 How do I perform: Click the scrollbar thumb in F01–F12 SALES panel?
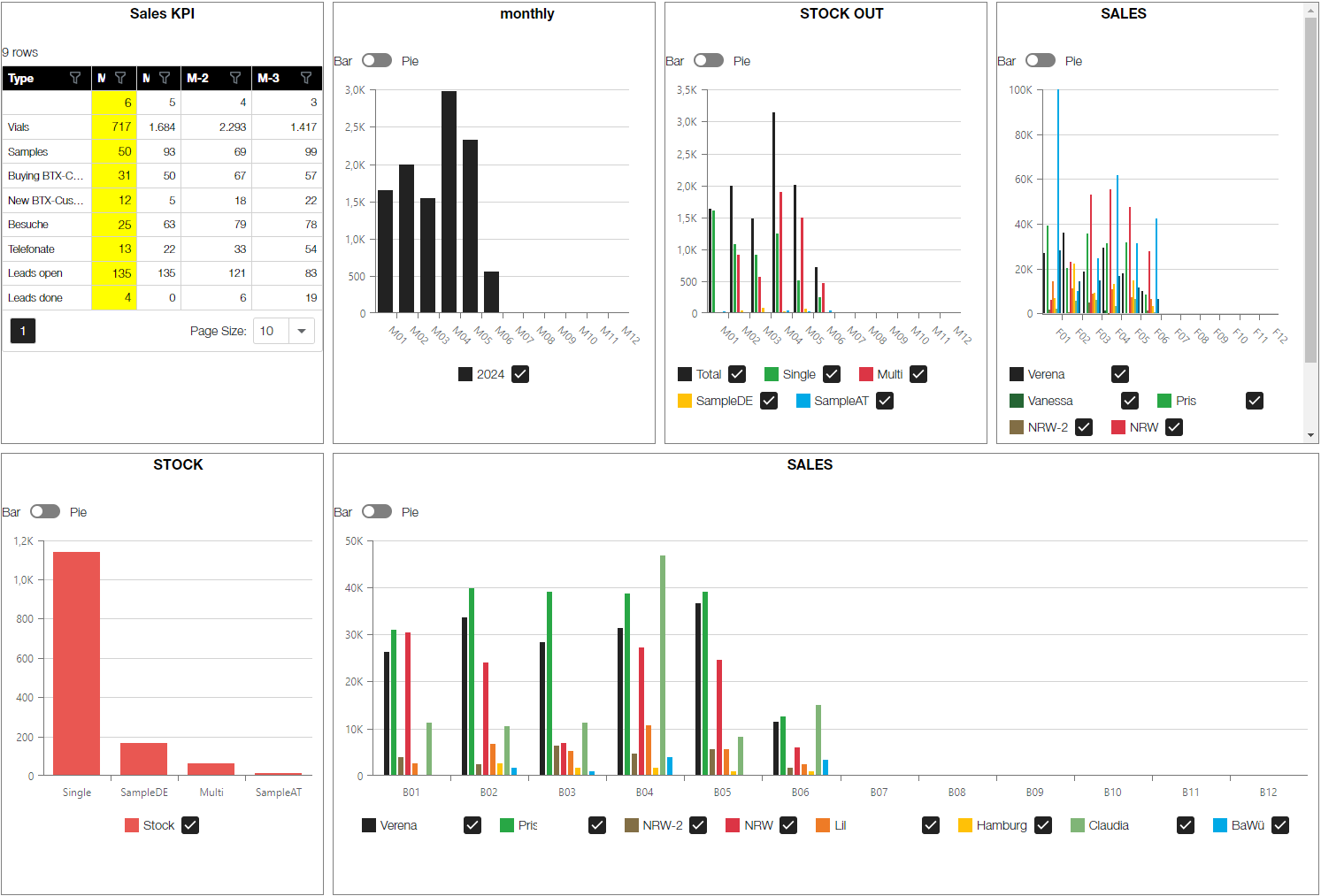(x=1311, y=190)
